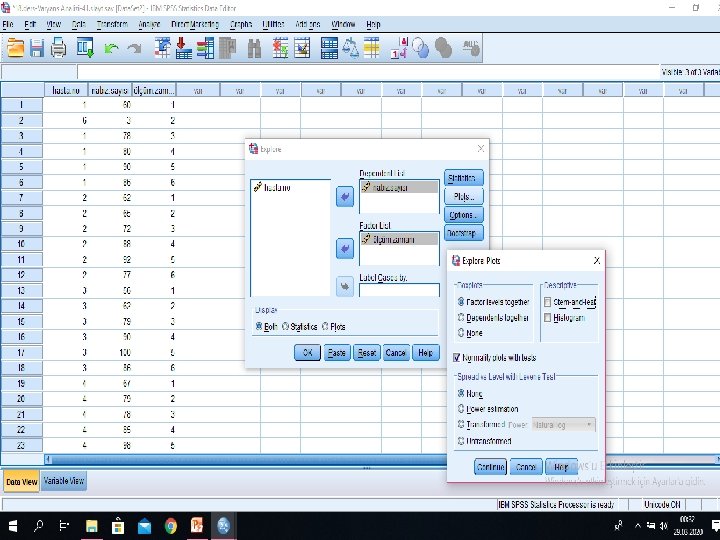Open the Analyze menu

click(149, 24)
